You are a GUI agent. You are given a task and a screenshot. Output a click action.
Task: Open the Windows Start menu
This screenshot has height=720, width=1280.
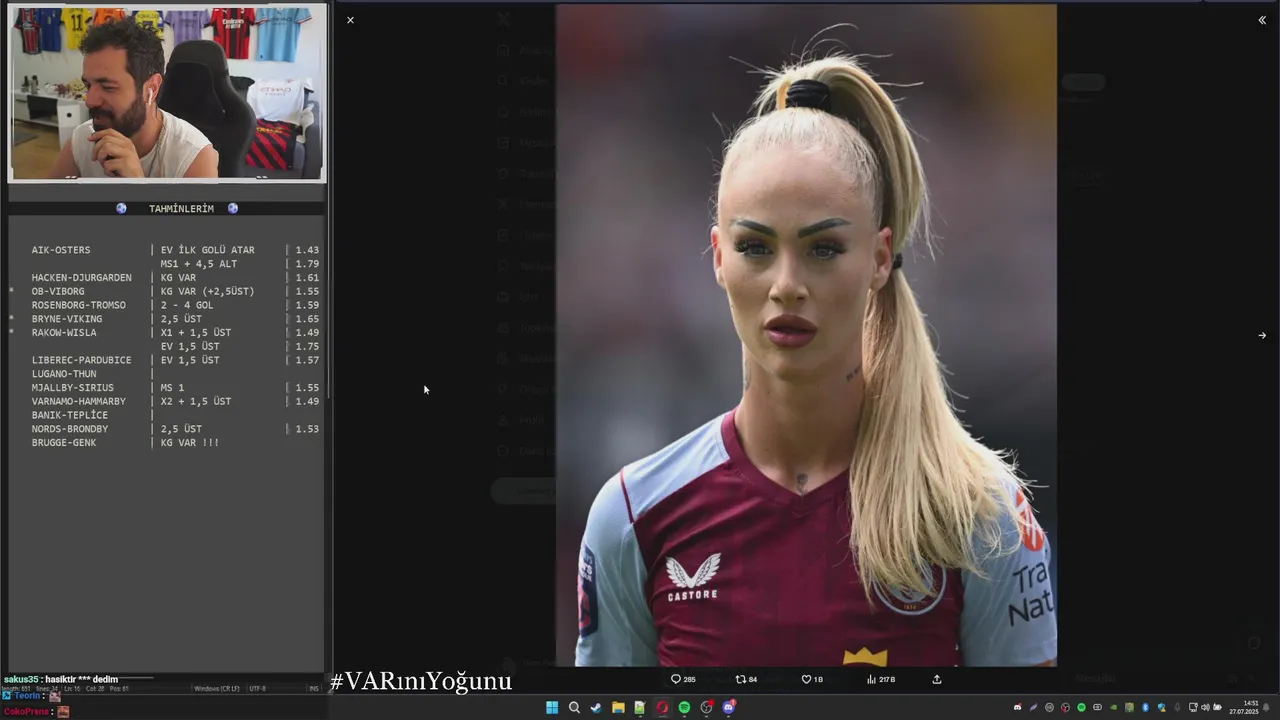(552, 707)
